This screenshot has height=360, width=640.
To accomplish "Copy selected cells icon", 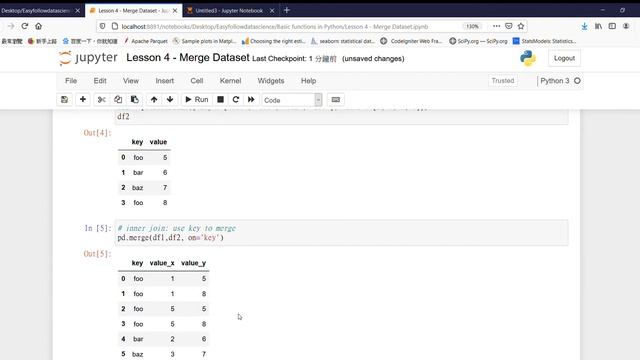I will pos(118,100).
